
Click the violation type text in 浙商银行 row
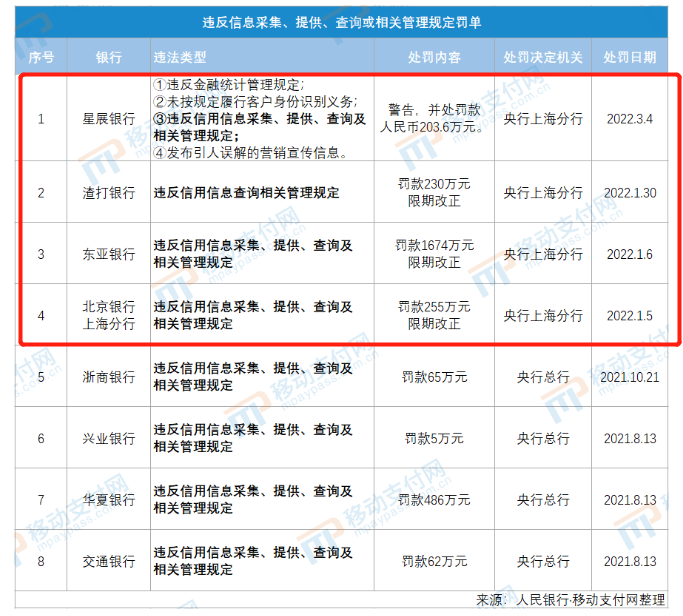[x=253, y=377]
